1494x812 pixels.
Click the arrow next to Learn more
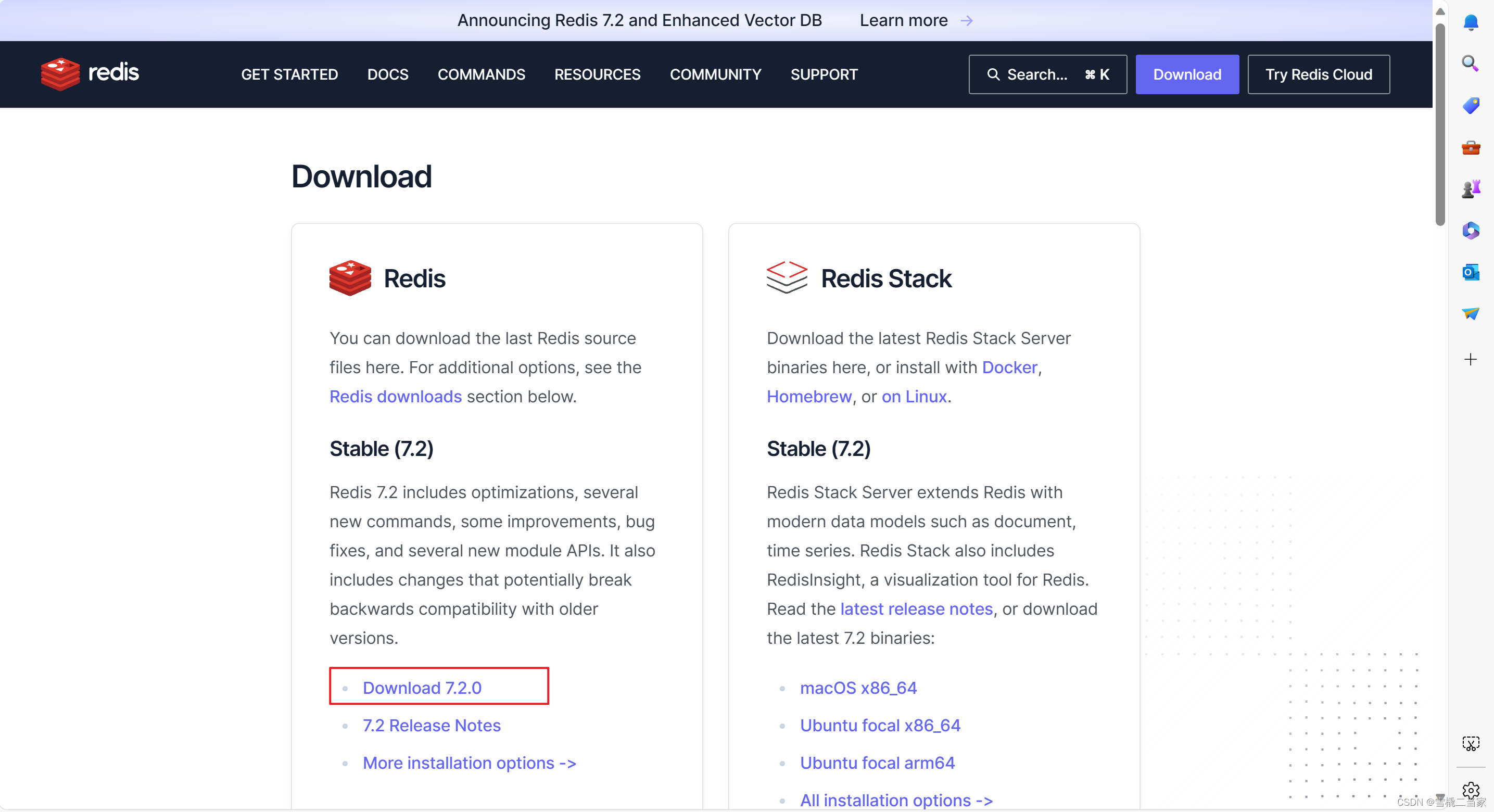[x=967, y=21]
